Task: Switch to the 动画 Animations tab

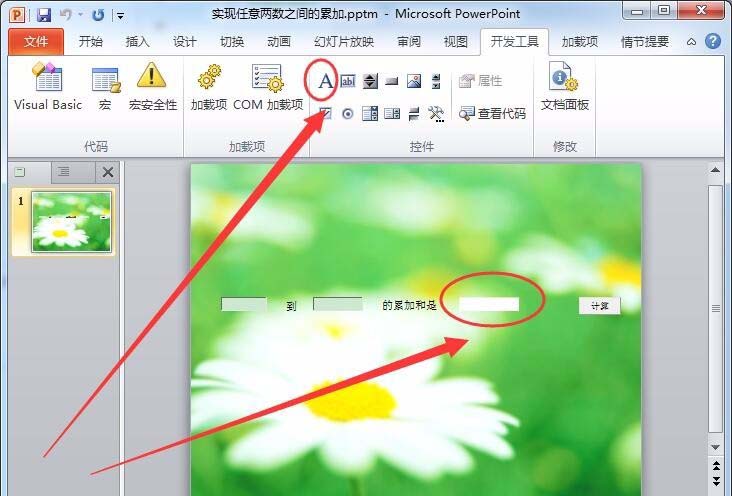Action: [x=279, y=42]
